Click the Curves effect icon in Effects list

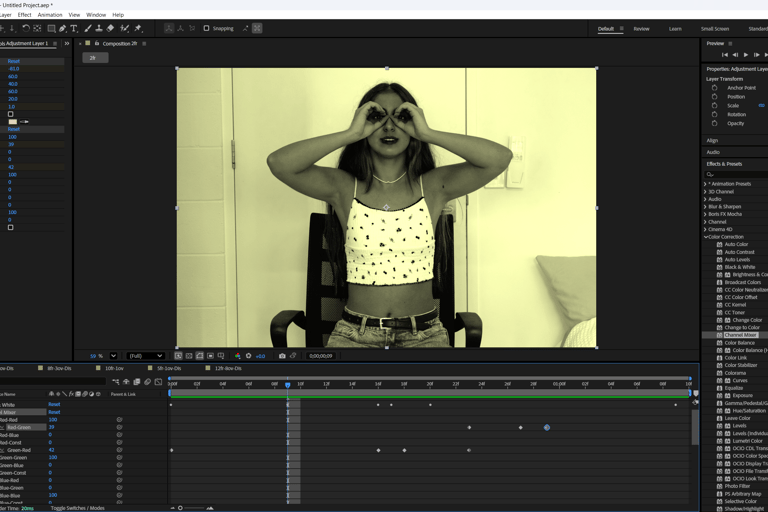tap(727, 380)
